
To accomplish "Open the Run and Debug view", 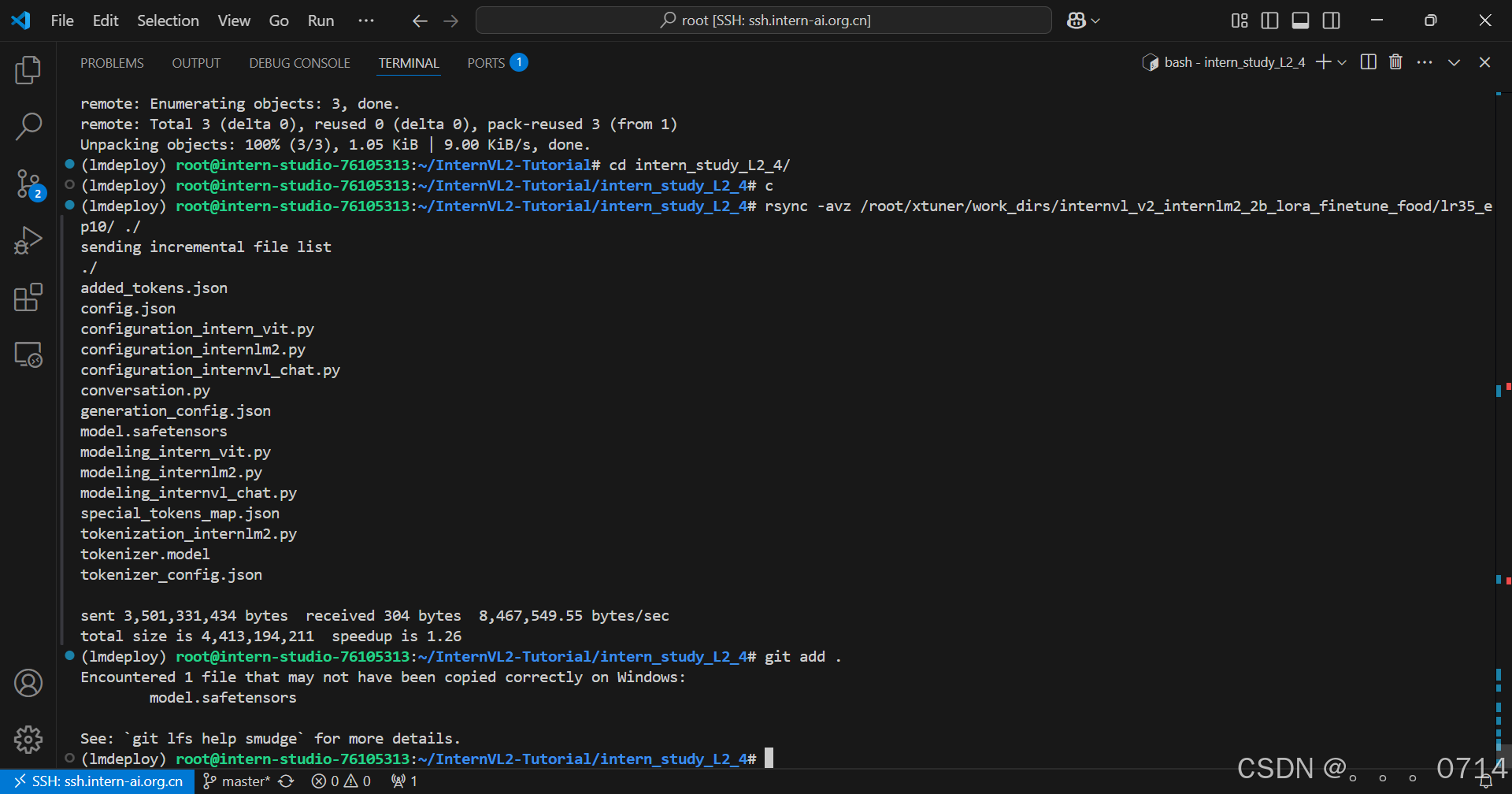I will pos(28,240).
